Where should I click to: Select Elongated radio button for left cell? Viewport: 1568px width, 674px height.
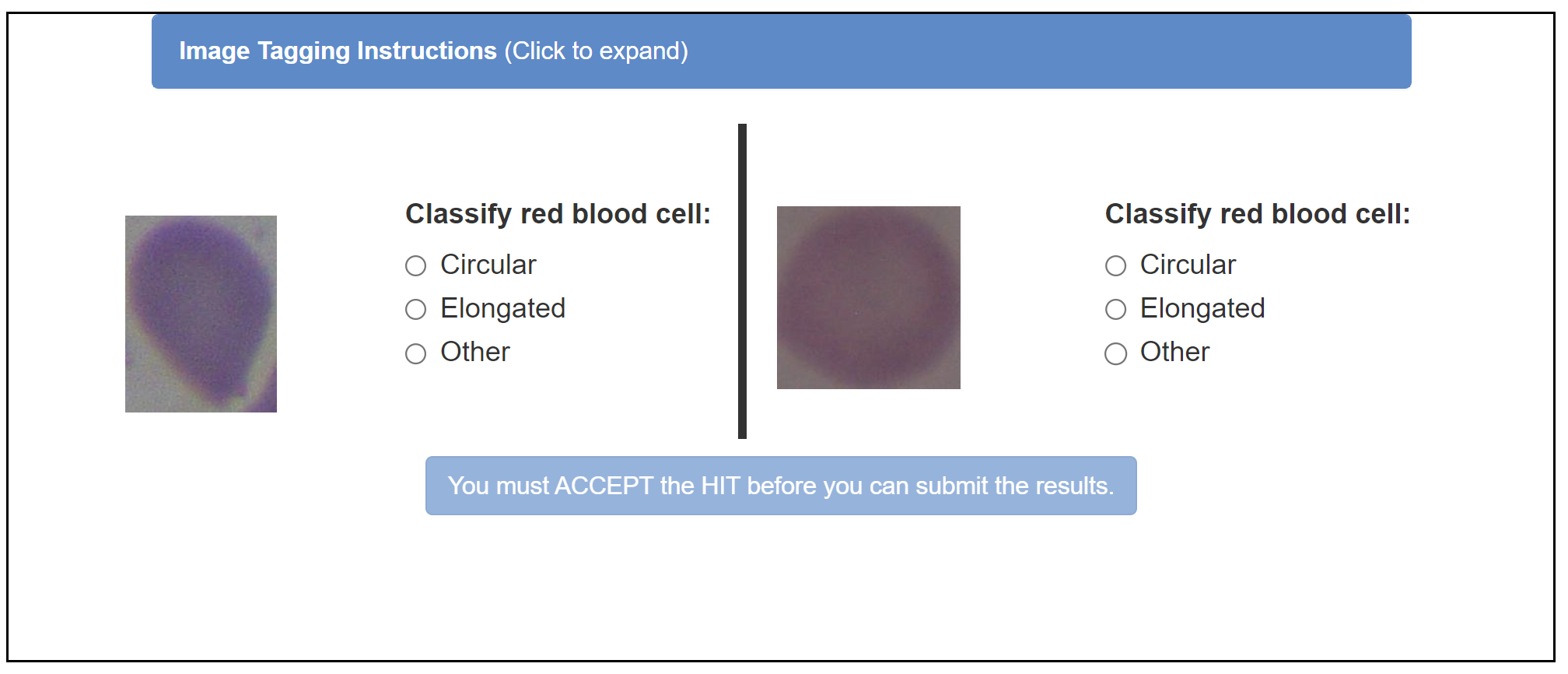point(416,310)
